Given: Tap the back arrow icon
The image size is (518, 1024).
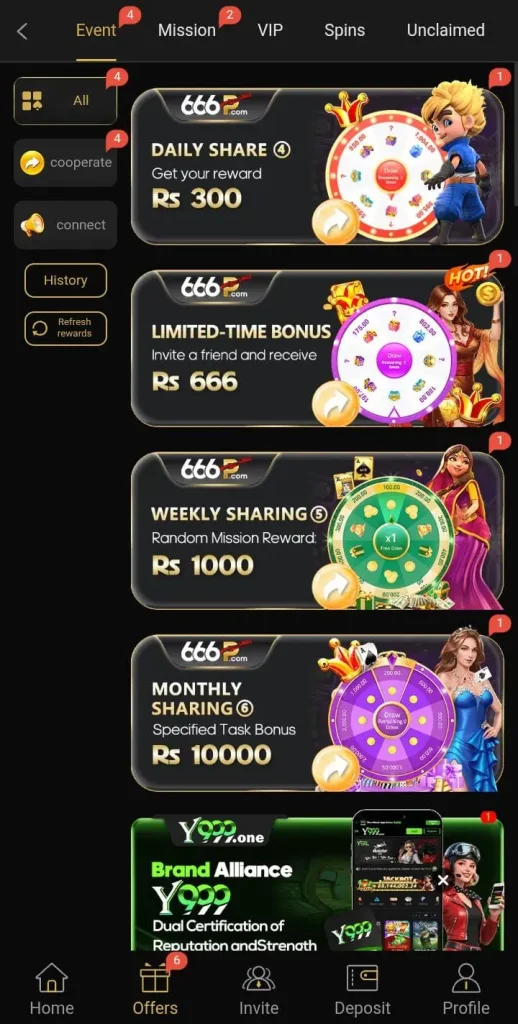Looking at the screenshot, I should pos(22,31).
